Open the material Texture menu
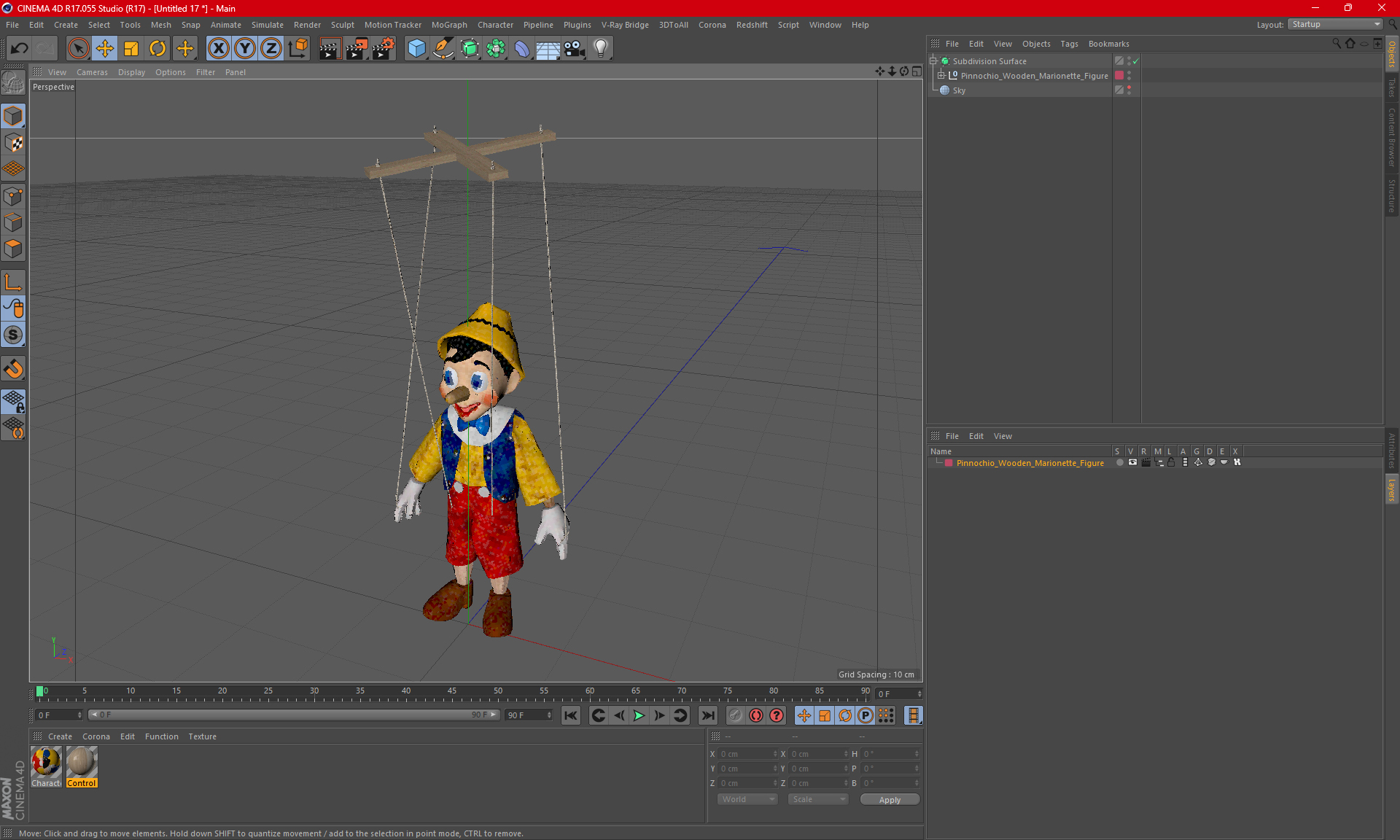The height and width of the screenshot is (840, 1400). (x=202, y=736)
